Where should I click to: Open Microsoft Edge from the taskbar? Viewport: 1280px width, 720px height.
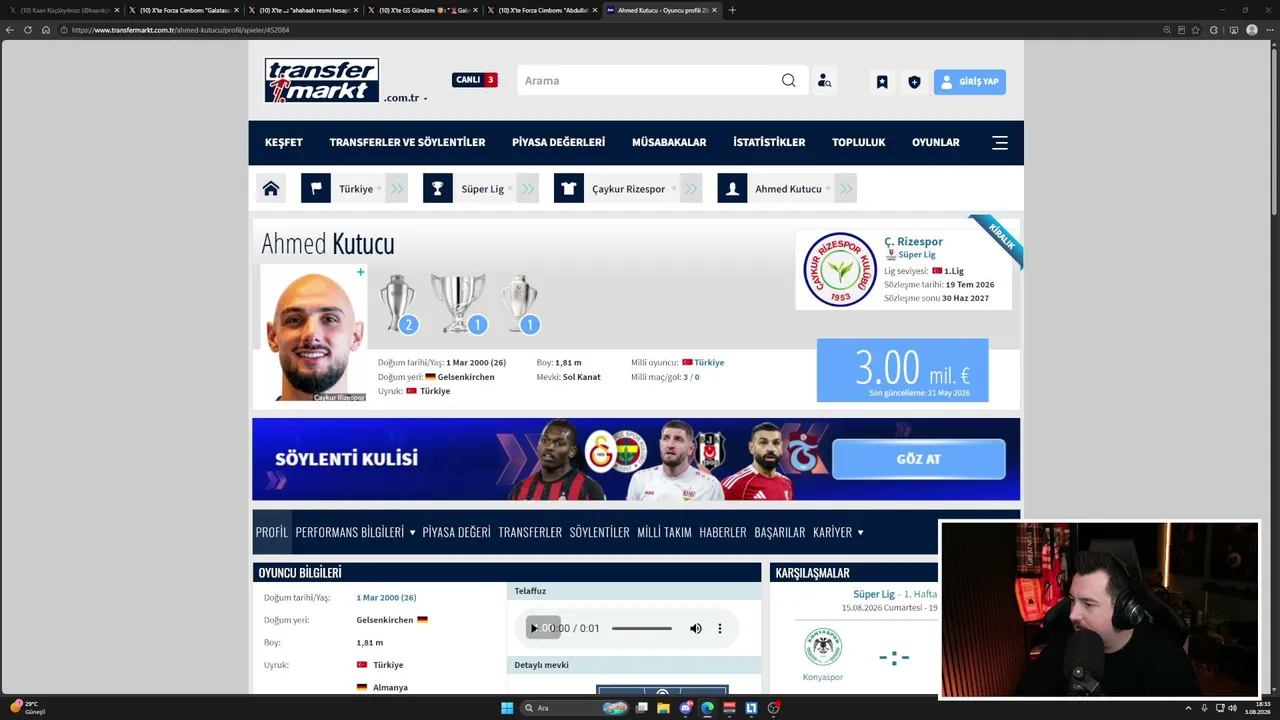[x=707, y=708]
